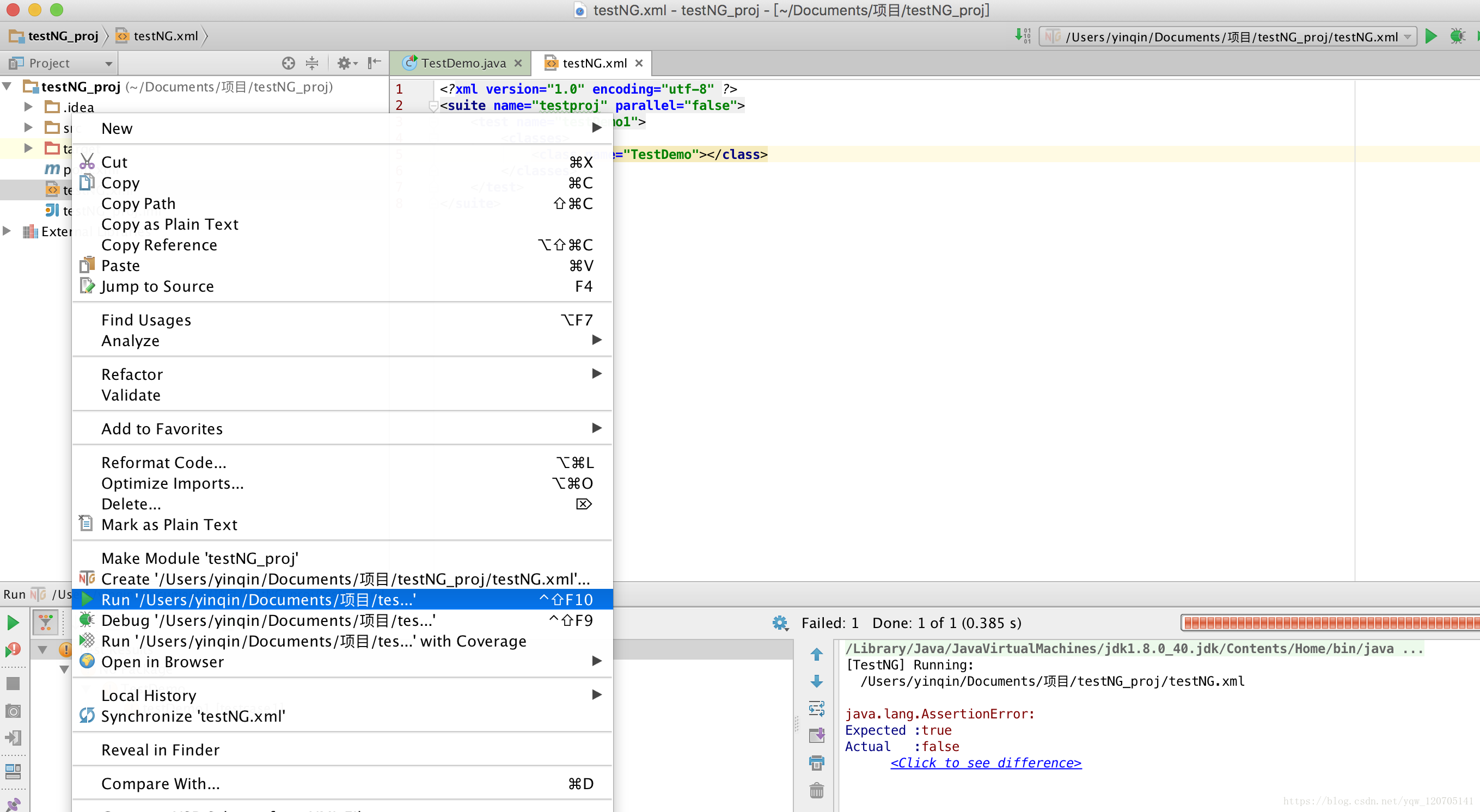1480x812 pixels.
Task: Click the Down stack trace arrow
Action: pyautogui.click(x=816, y=681)
